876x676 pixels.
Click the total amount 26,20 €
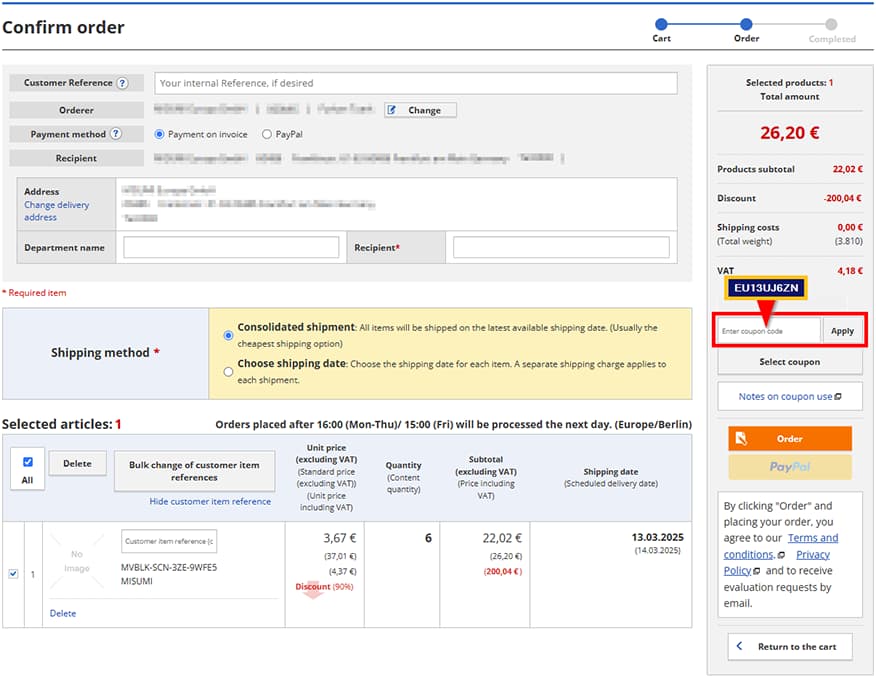(789, 133)
